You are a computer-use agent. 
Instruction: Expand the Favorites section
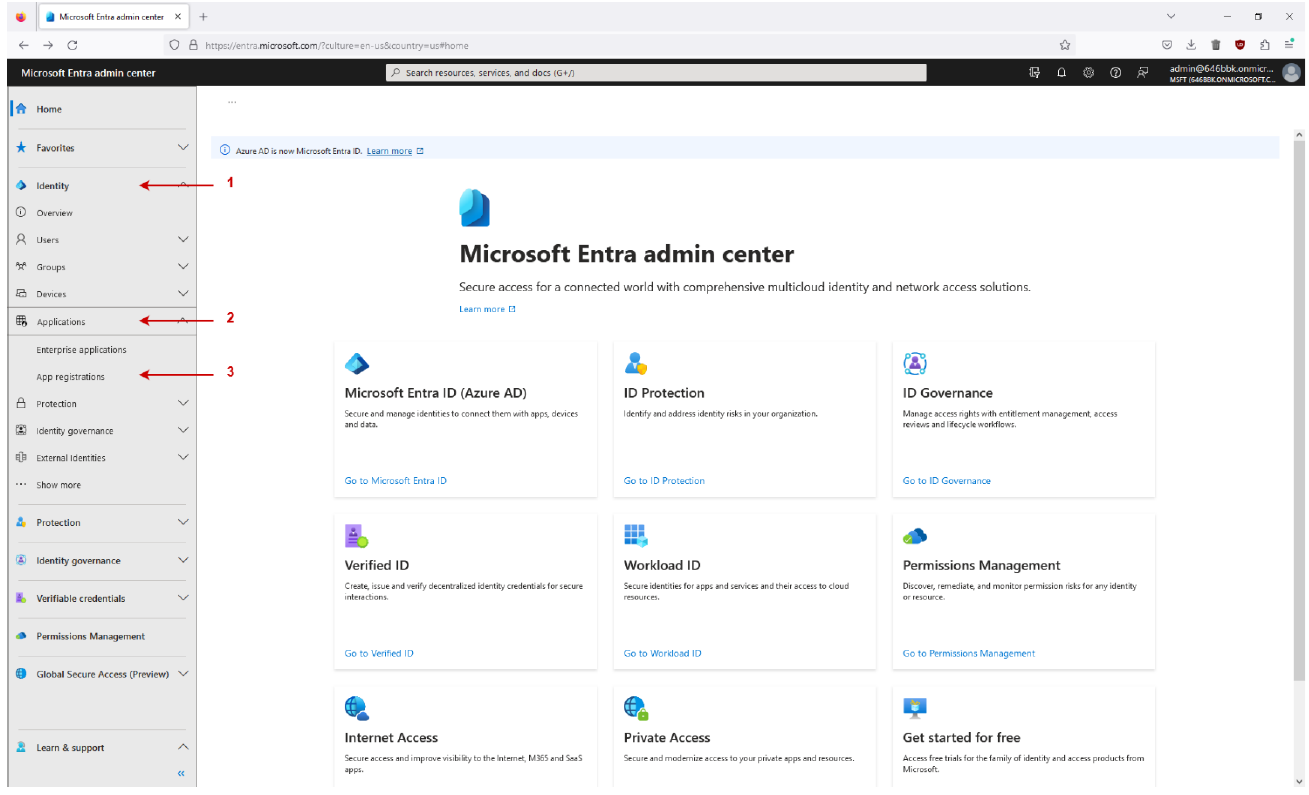point(183,148)
